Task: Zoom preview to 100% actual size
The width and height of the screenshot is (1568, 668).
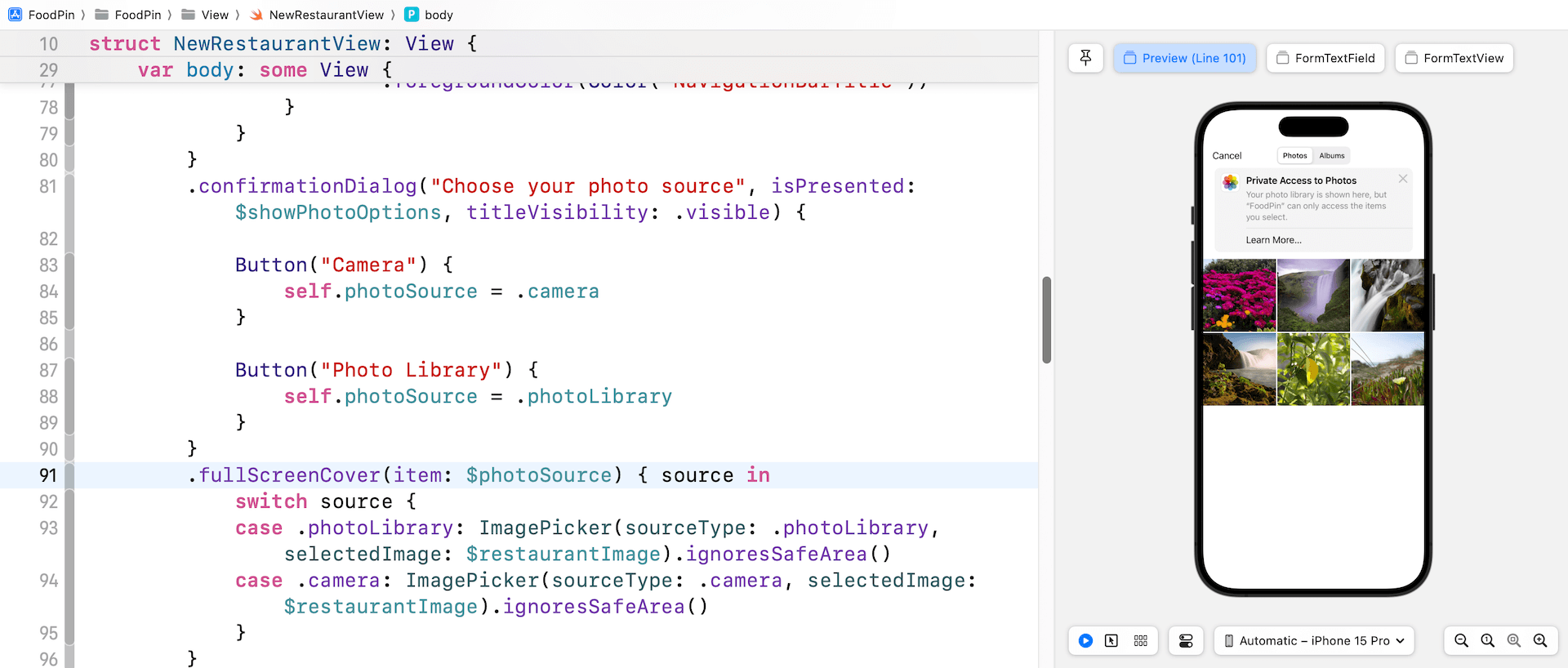Action: [1488, 641]
